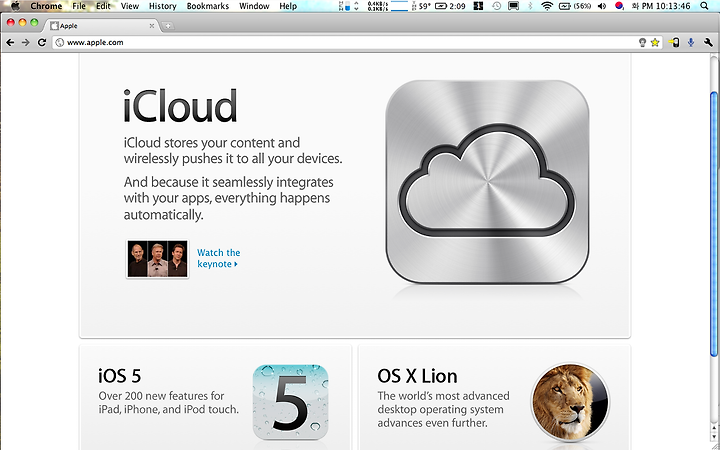The width and height of the screenshot is (720, 450).
Task: Click the network speed KB/s monitor
Action: pyautogui.click(x=388, y=6)
